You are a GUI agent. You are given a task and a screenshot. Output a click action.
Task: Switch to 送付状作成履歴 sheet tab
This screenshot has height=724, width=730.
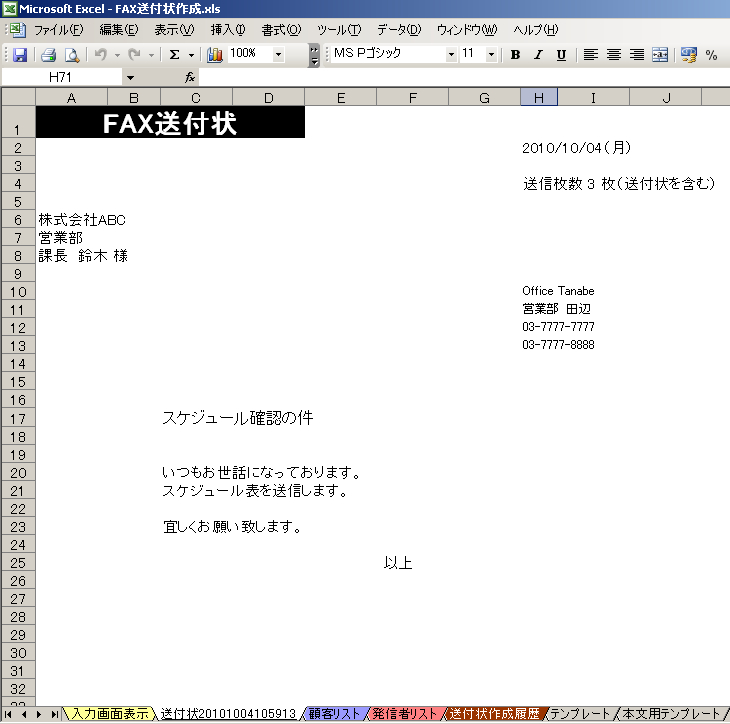[x=494, y=713]
